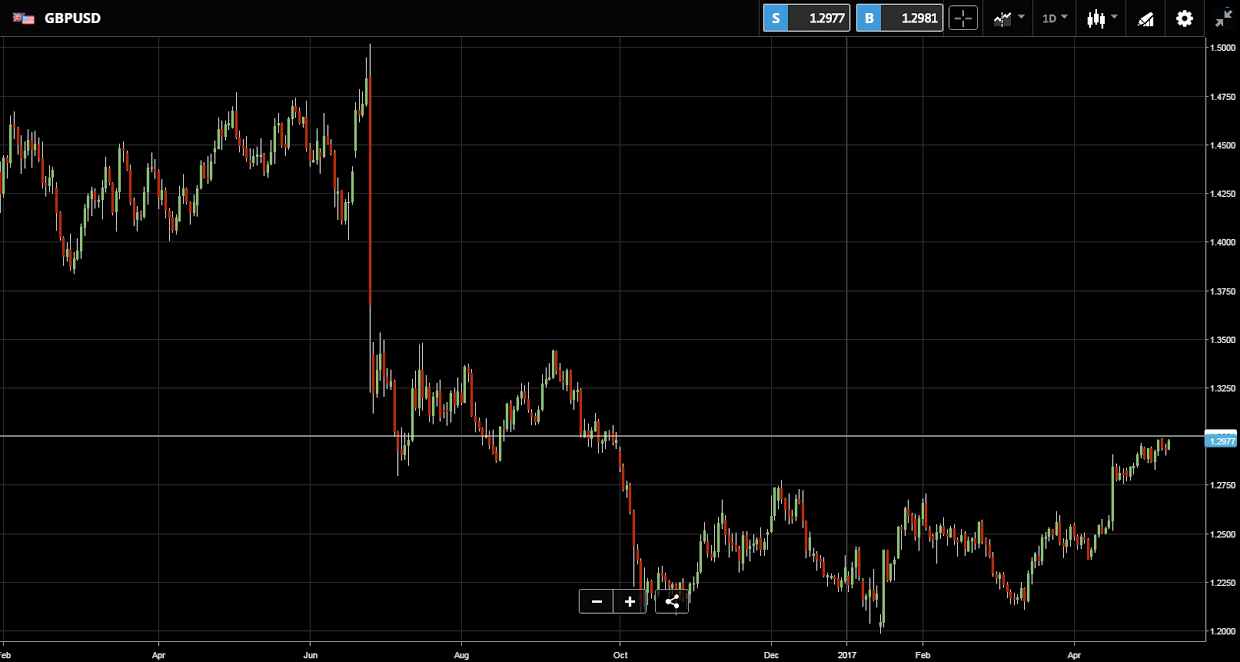Viewport: 1240px width, 662px height.
Task: Click the 1.2000 price axis label
Action: point(1222,631)
